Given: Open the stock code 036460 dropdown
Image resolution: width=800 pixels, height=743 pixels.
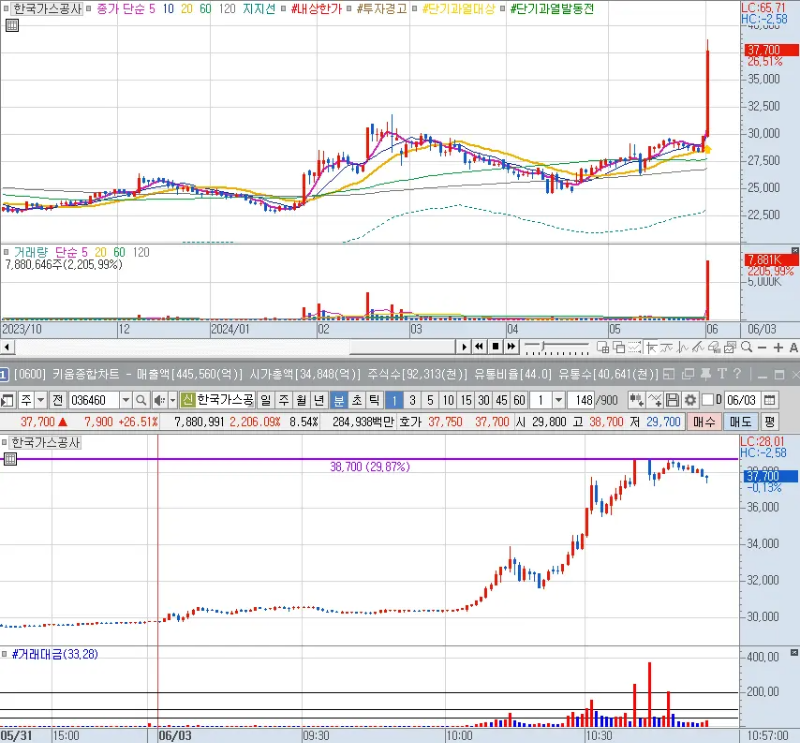Looking at the screenshot, I should tap(126, 400).
